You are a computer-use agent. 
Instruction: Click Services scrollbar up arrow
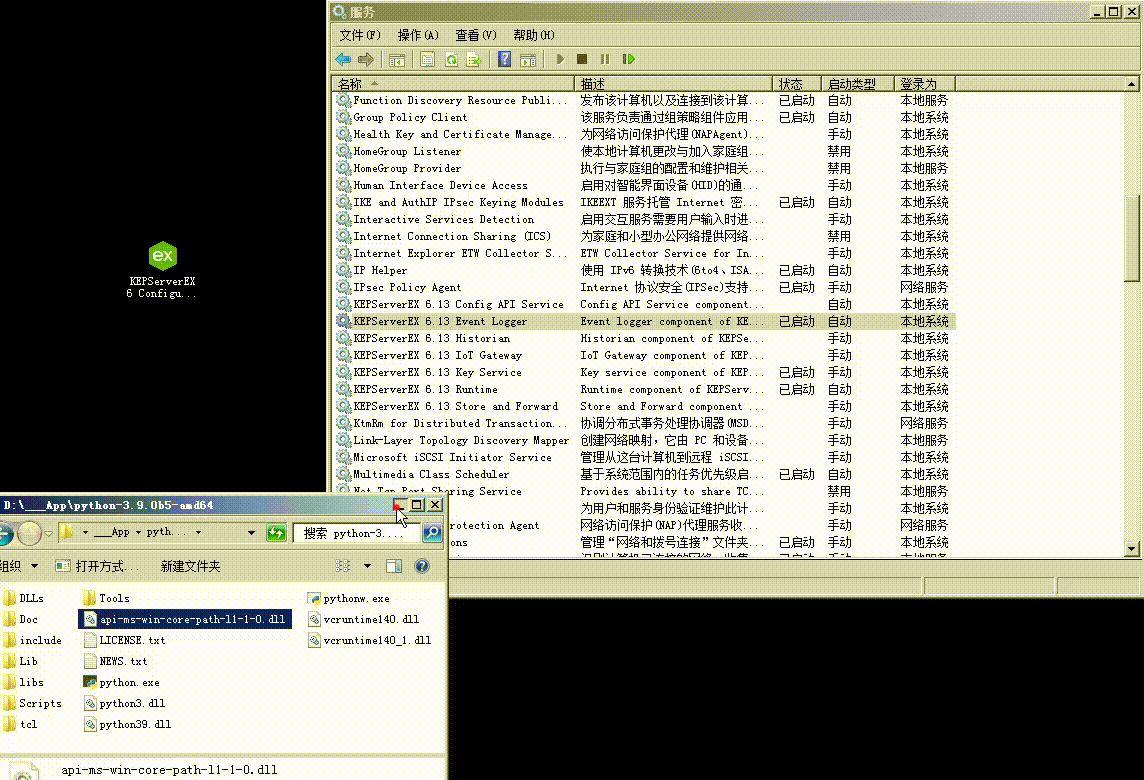click(1132, 84)
